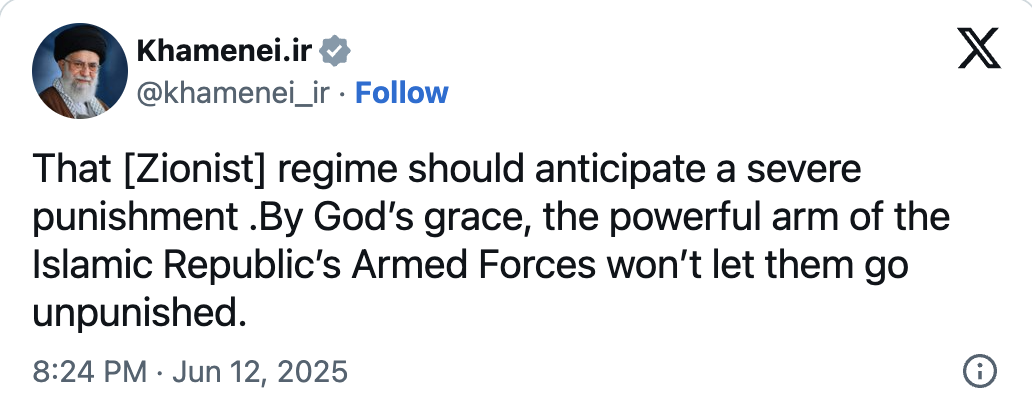The height and width of the screenshot is (410, 1032).
Task: Click the phrase "By God's grace"
Action: point(367,219)
